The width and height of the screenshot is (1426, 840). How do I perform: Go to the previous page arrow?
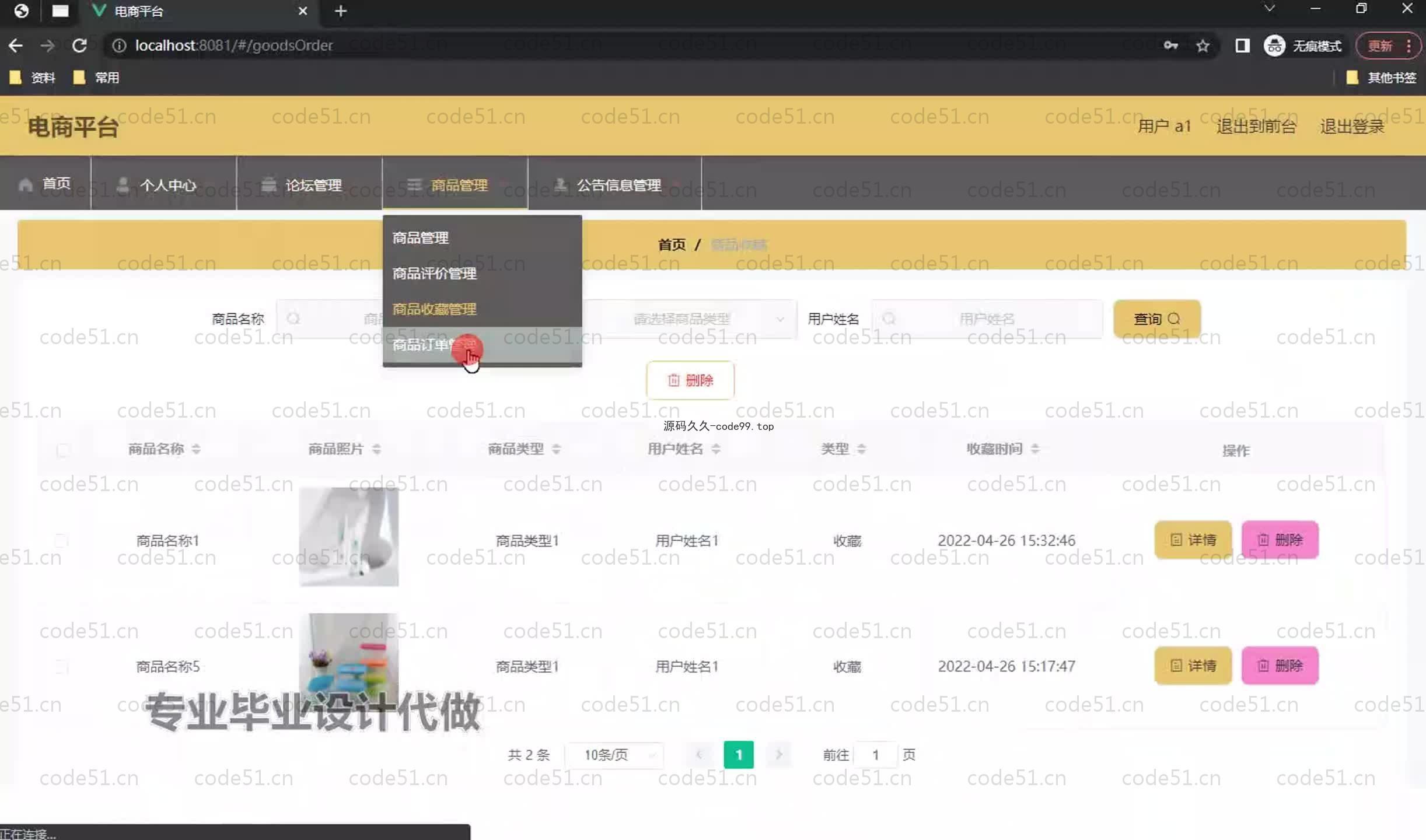[698, 755]
